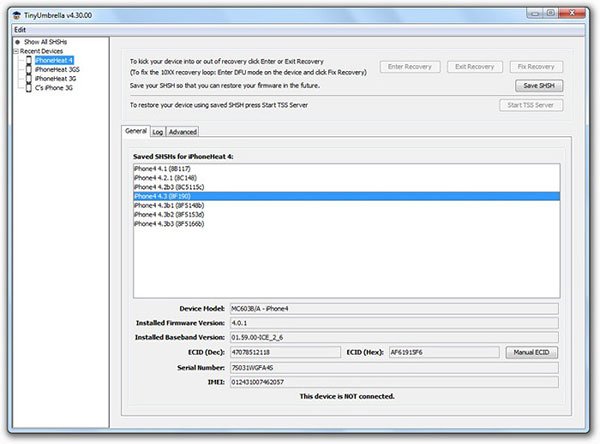The width and height of the screenshot is (600, 444).
Task: Click the iPhoneHeat 4 device icon
Action: click(29, 60)
